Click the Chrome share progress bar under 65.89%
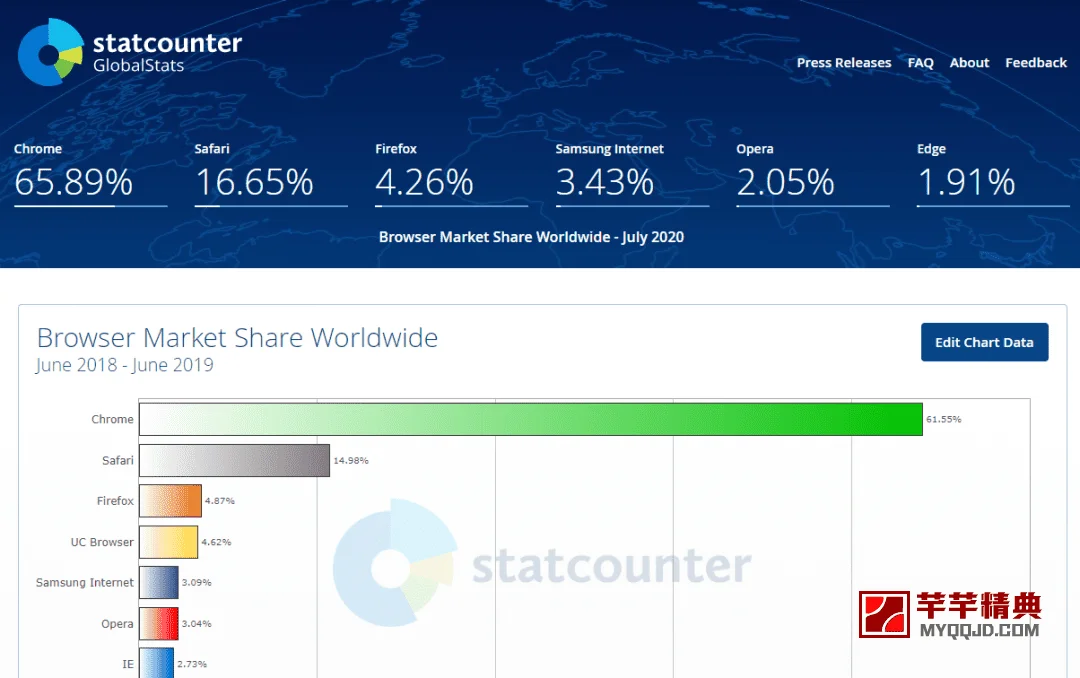Viewport: 1080px width, 678px height. click(x=90, y=205)
